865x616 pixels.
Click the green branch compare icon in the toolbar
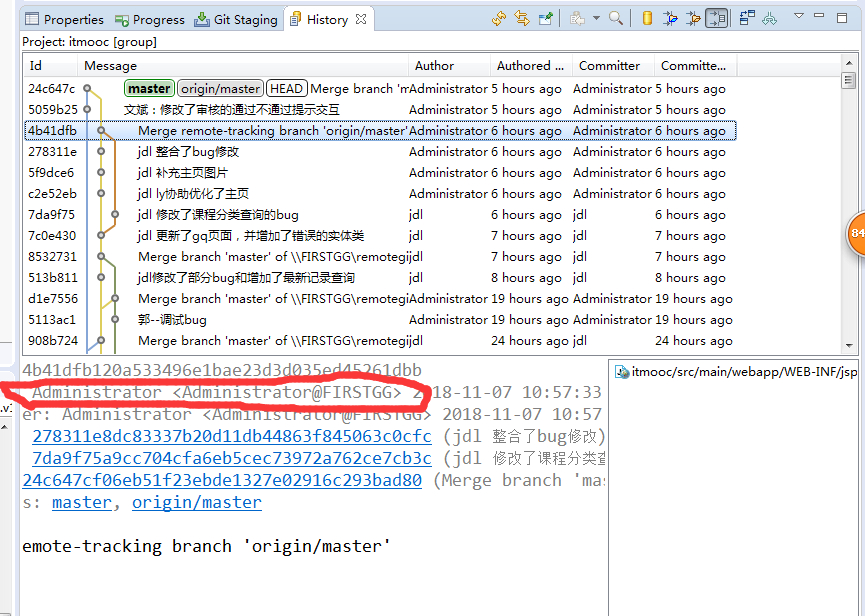pyautogui.click(x=769, y=17)
